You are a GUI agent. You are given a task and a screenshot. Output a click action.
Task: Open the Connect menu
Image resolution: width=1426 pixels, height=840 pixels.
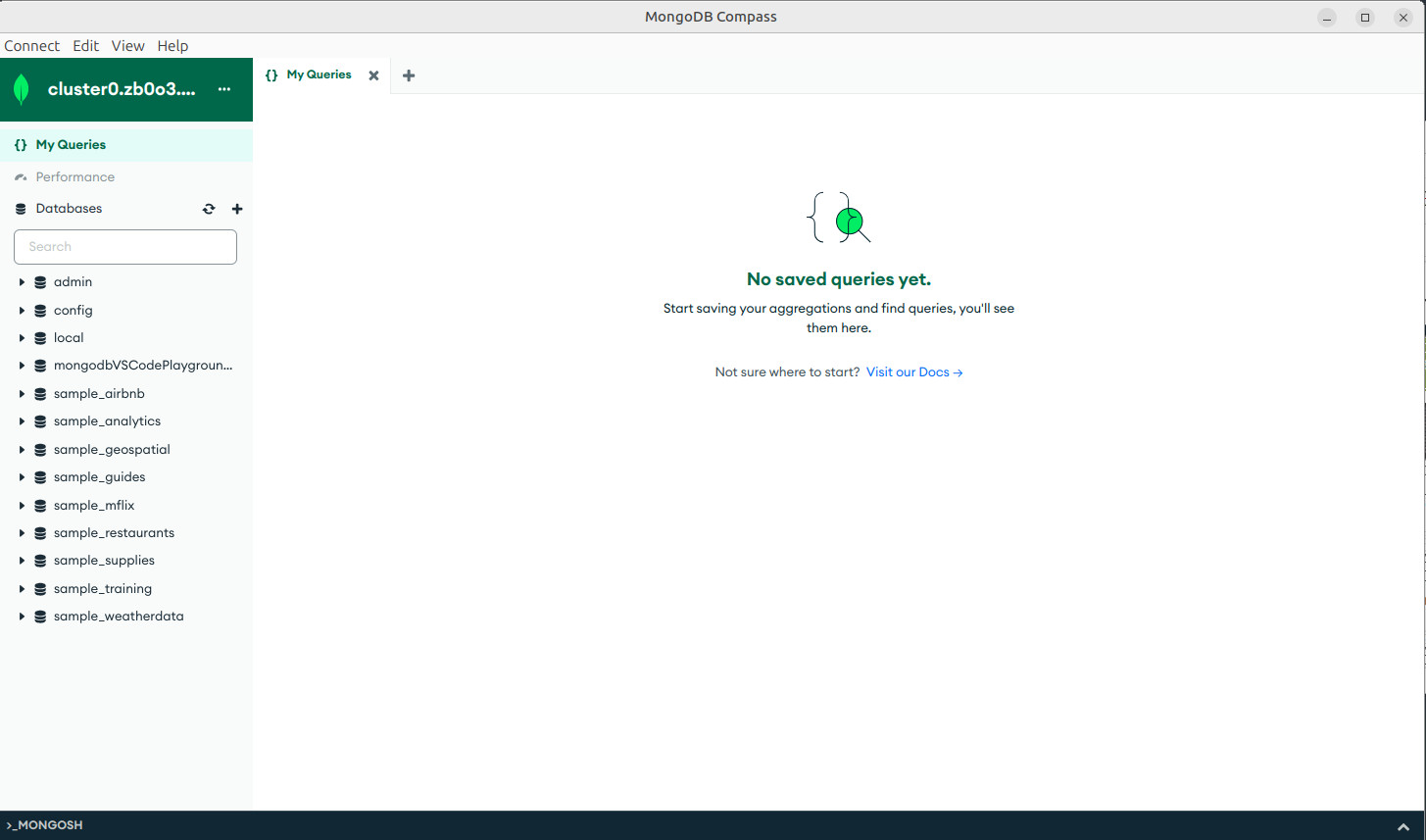coord(31,46)
